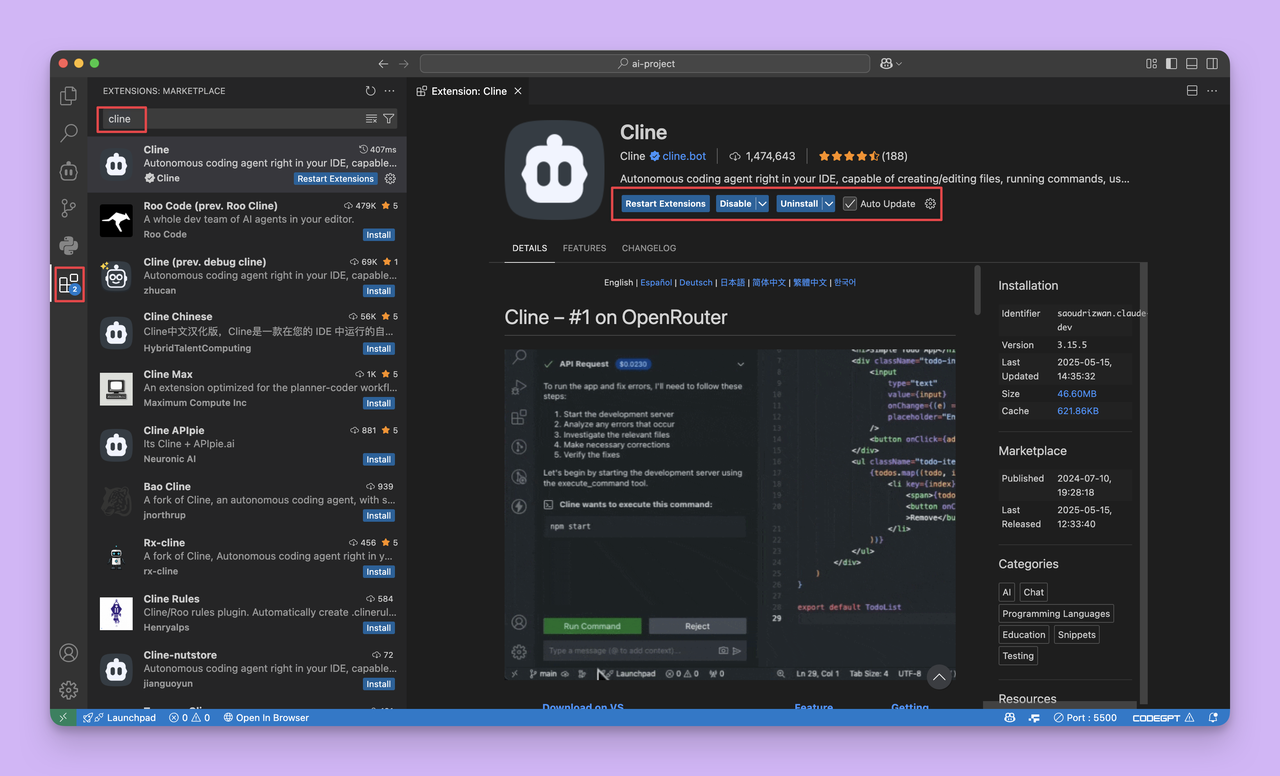1280x776 pixels.
Task: Open the Explorer view in activity bar
Action: (68, 96)
